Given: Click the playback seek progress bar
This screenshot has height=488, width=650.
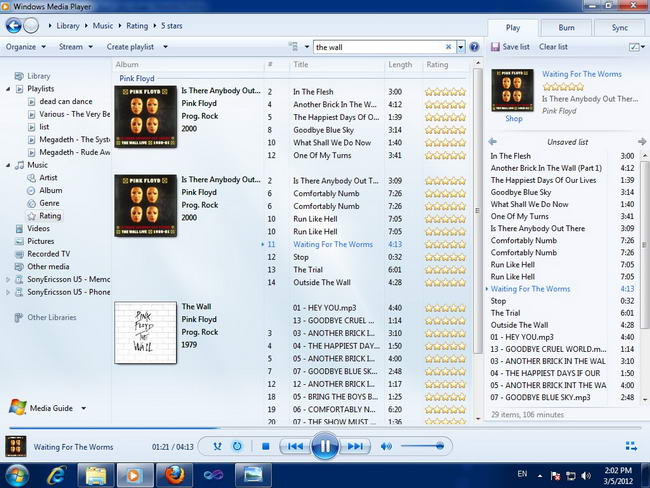Looking at the screenshot, I should [325, 427].
